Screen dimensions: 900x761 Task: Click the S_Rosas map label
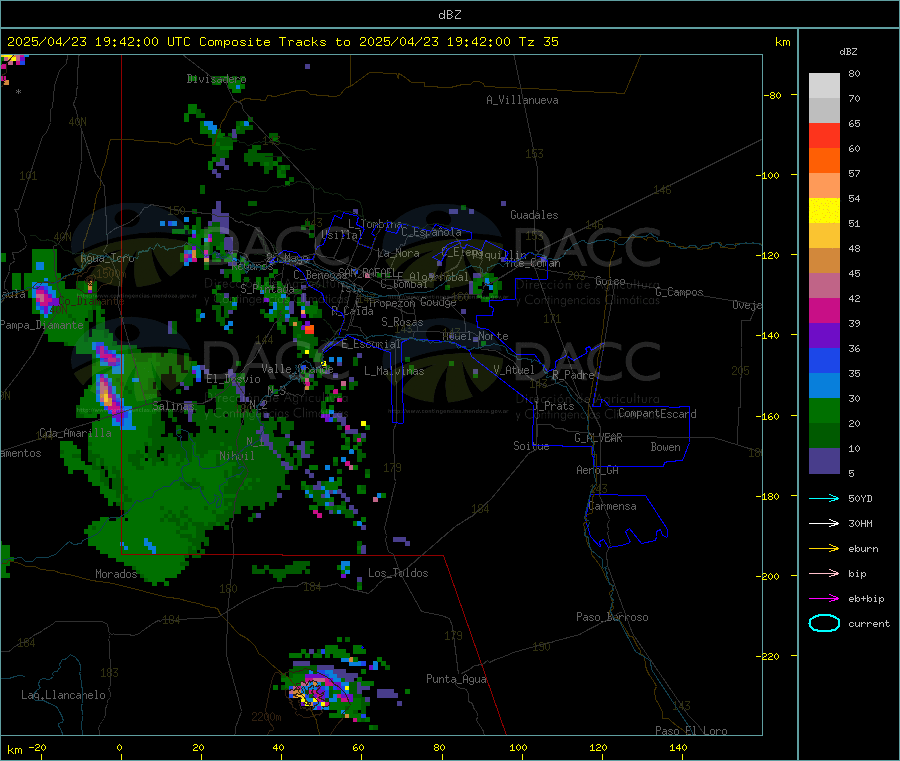click(x=402, y=322)
